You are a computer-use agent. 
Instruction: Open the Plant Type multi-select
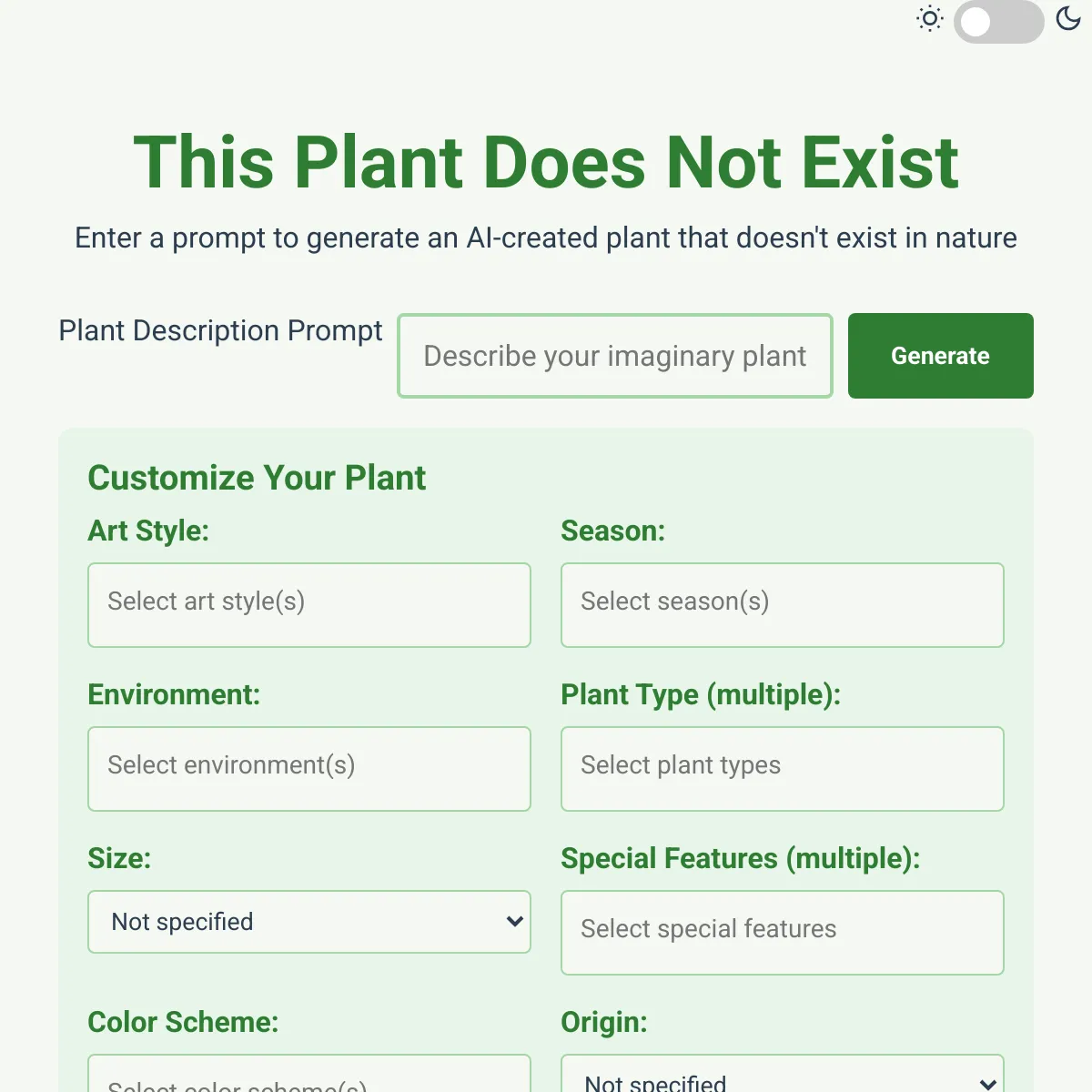click(x=783, y=769)
